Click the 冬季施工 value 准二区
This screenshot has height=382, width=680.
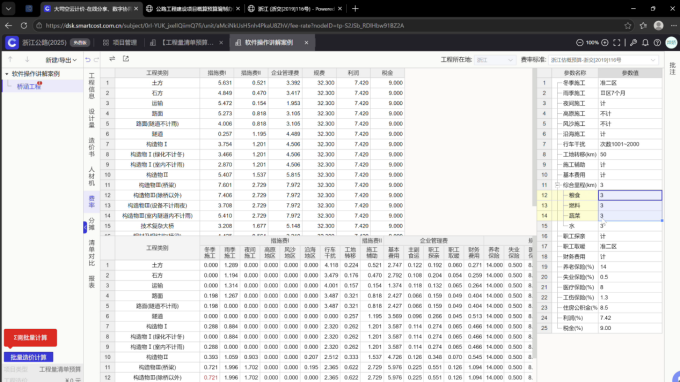pos(630,83)
